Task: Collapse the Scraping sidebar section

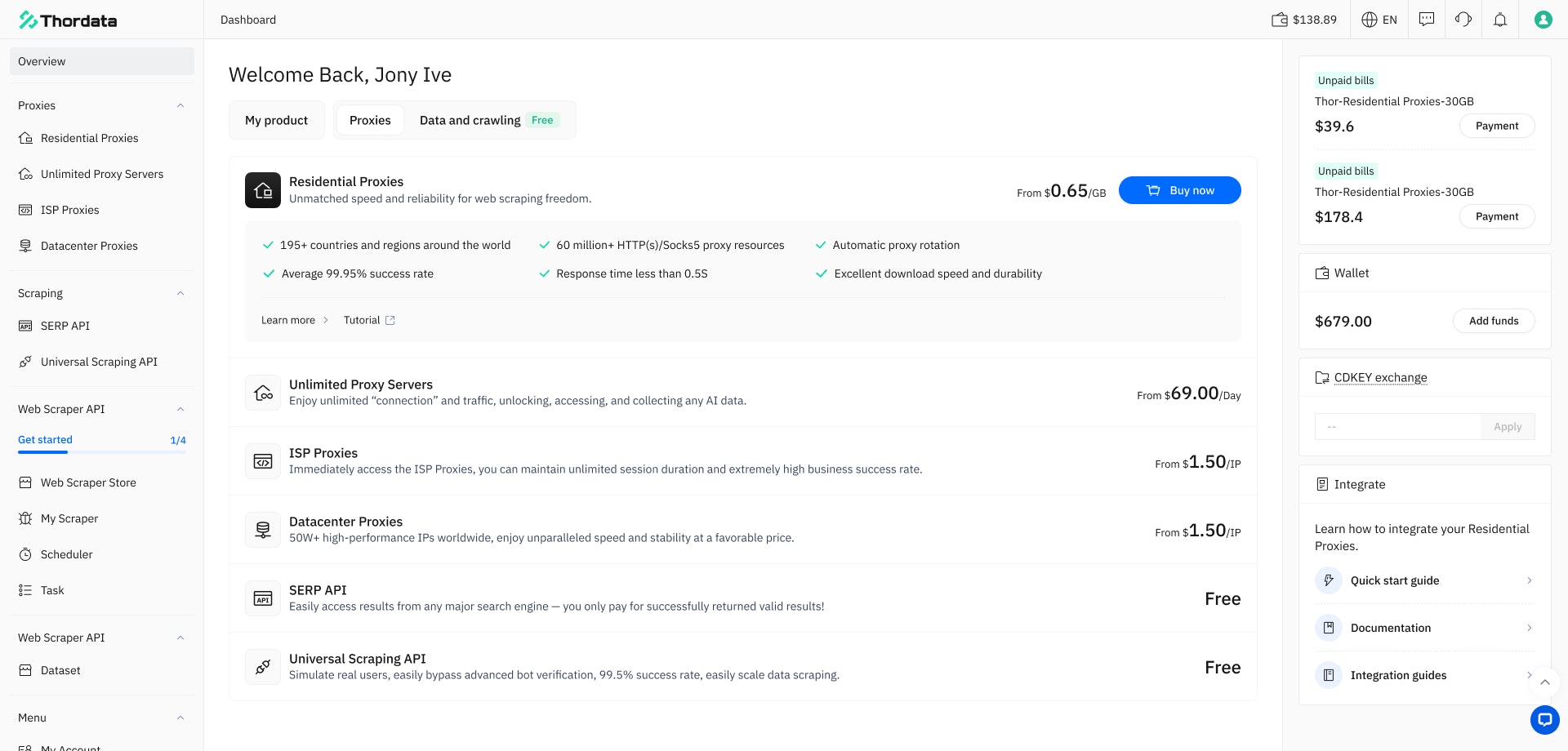Action: [180, 293]
